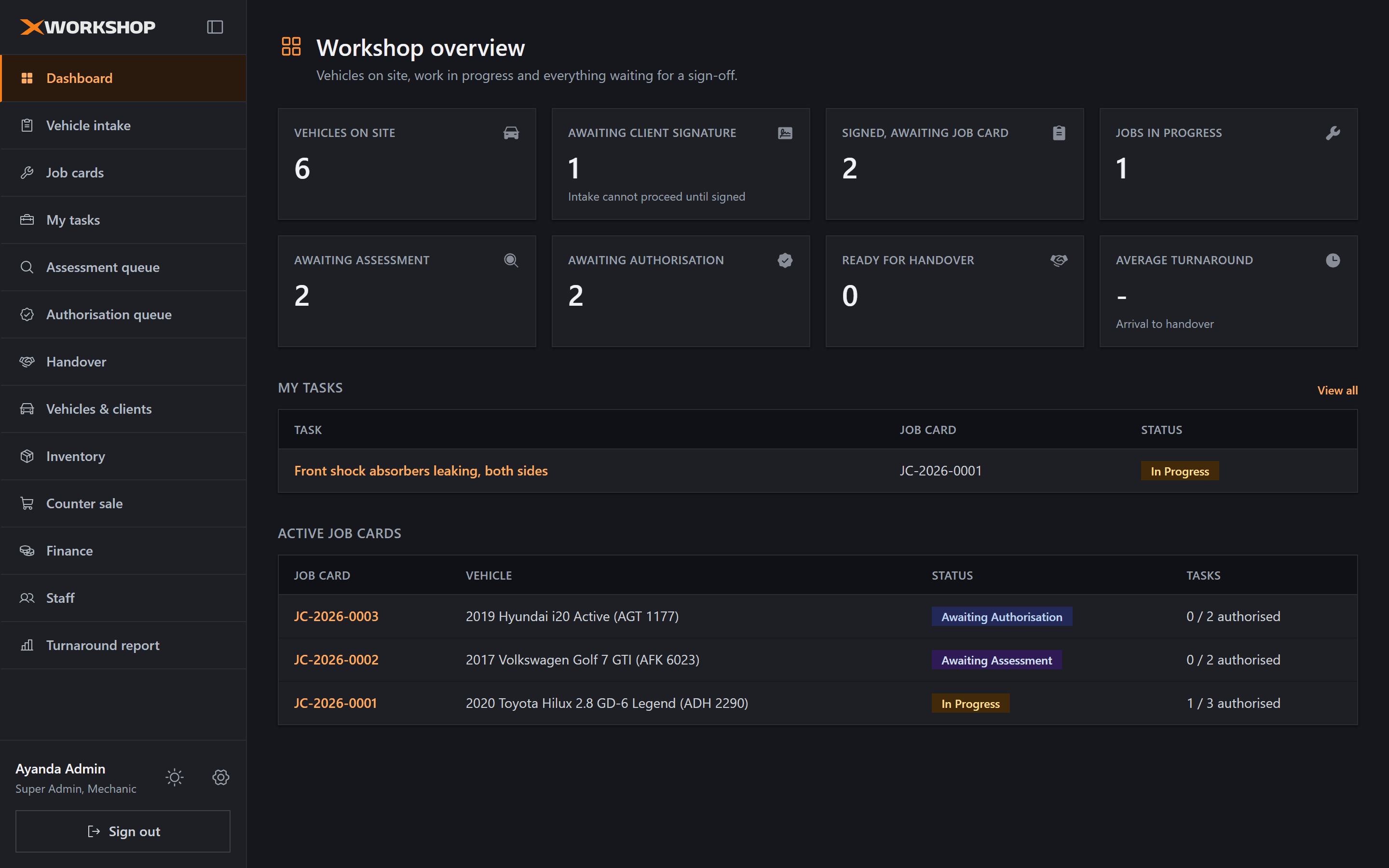Click the 1 / 3 authorised cell
The height and width of the screenshot is (868, 1389).
click(x=1233, y=703)
